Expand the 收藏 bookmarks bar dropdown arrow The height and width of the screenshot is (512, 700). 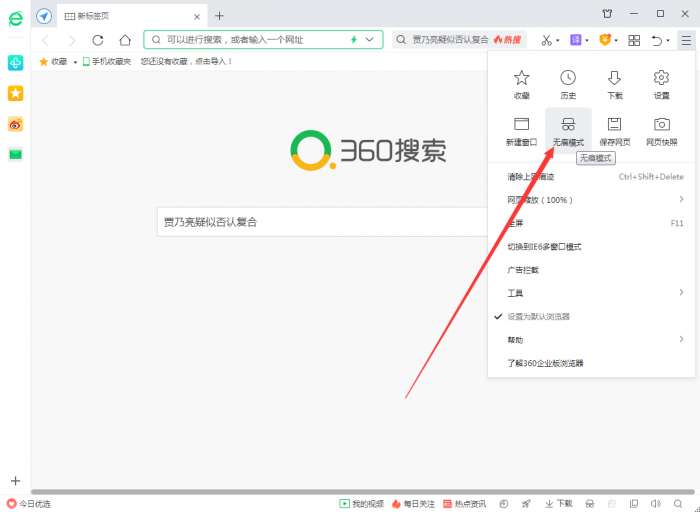(x=75, y=62)
